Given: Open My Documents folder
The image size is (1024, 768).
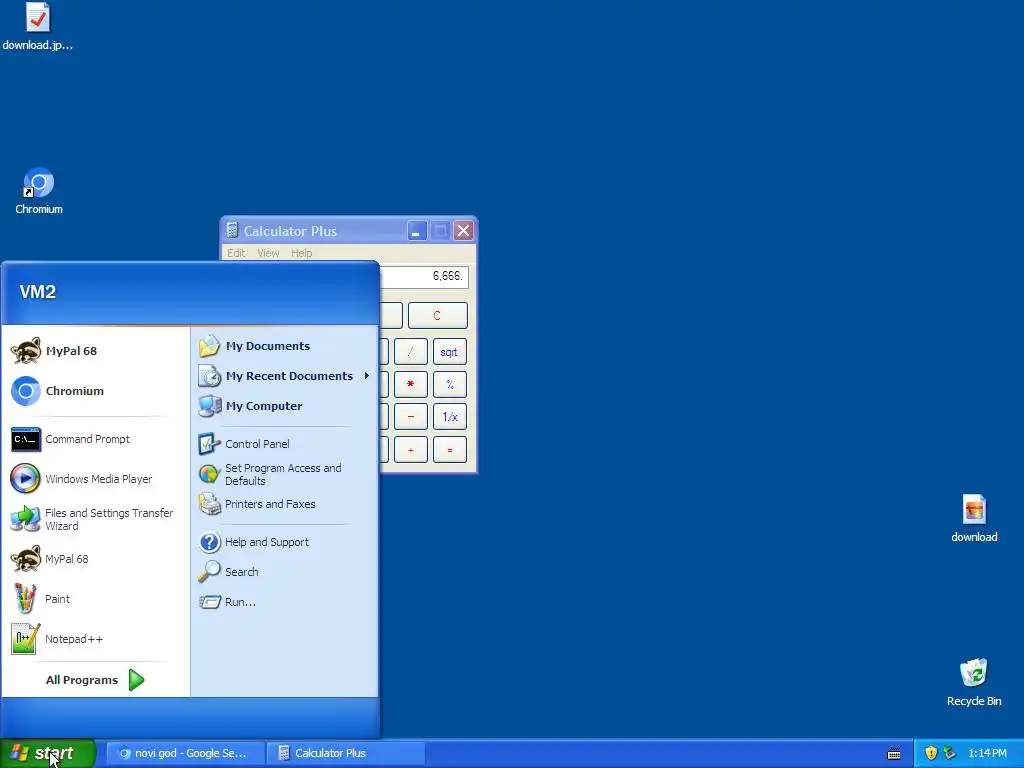Looking at the screenshot, I should click(x=284, y=346).
